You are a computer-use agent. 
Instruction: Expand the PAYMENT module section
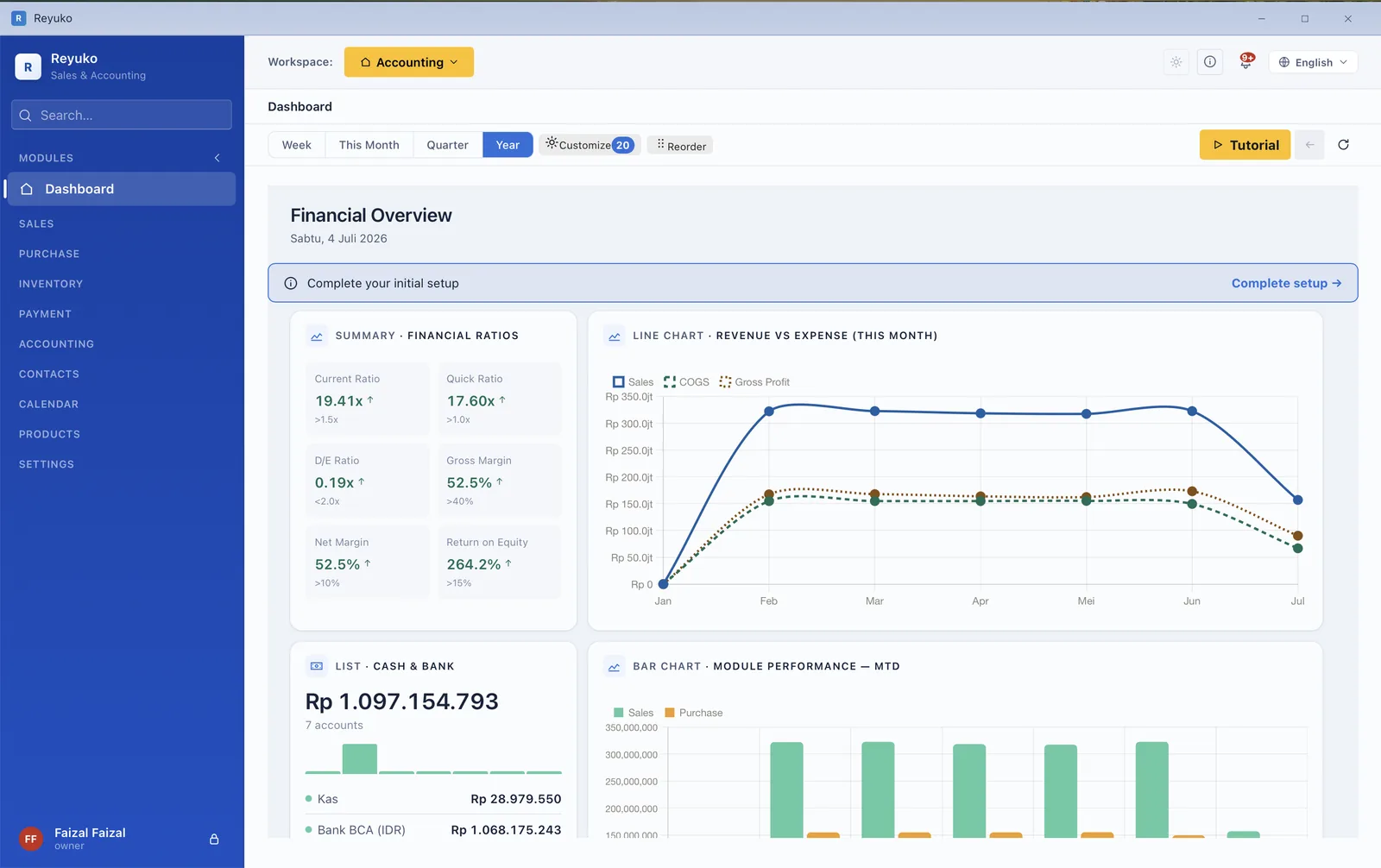click(45, 314)
